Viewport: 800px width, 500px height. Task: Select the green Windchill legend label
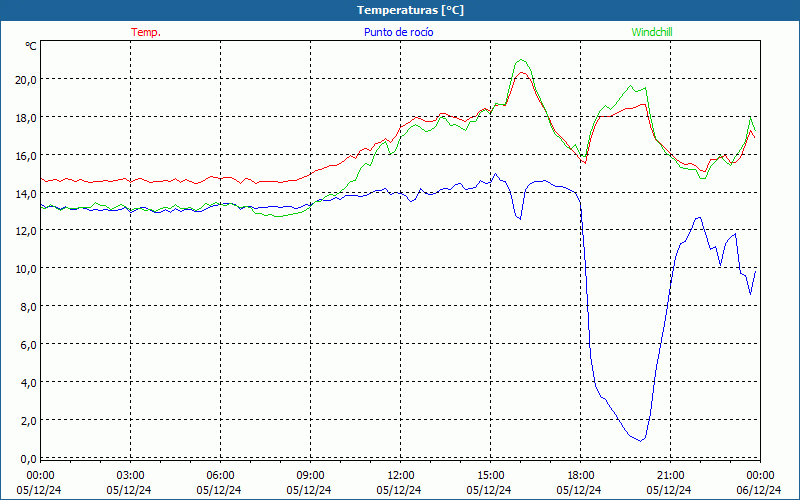pyautogui.click(x=652, y=32)
